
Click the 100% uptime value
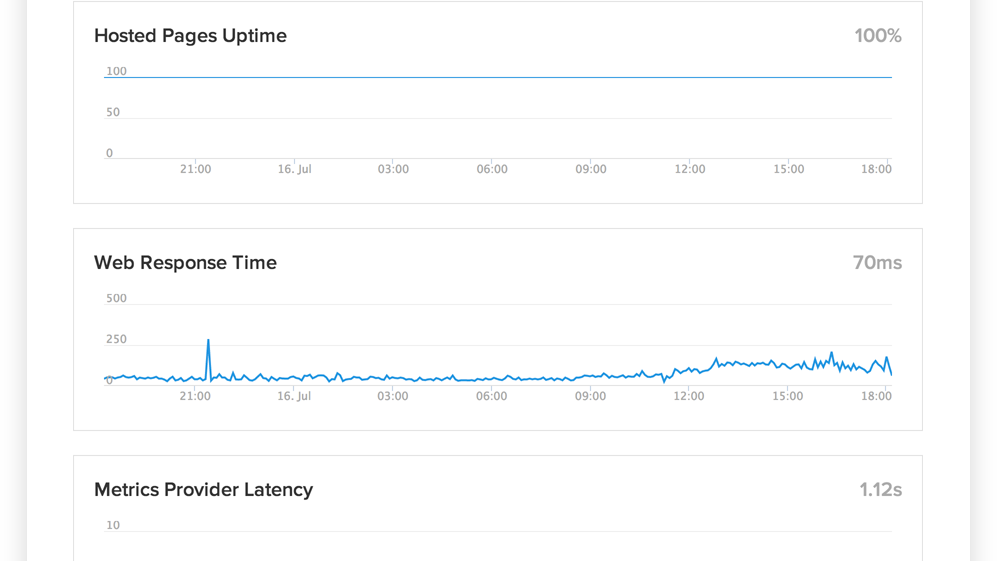click(877, 36)
